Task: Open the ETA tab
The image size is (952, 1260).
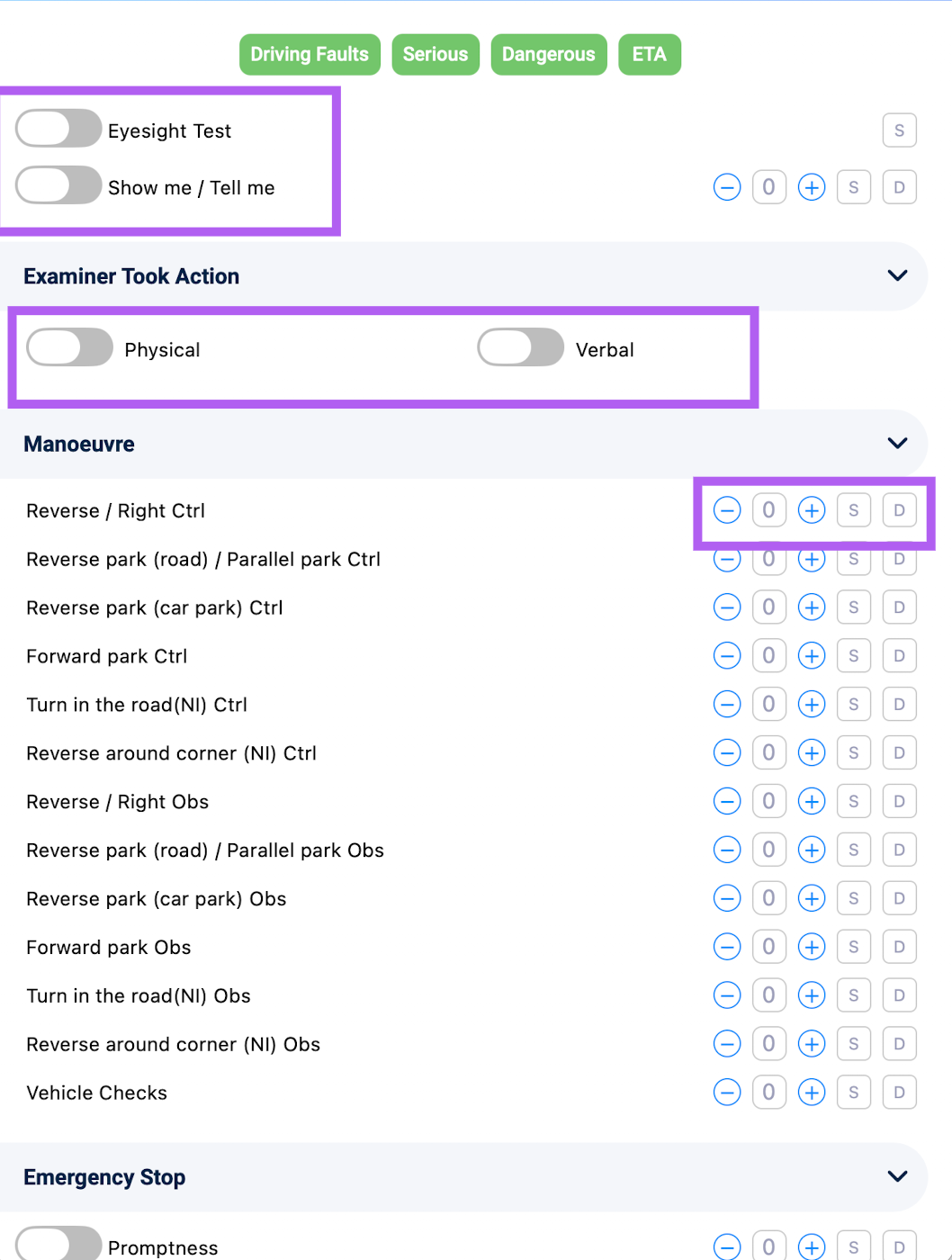Action: pos(650,55)
